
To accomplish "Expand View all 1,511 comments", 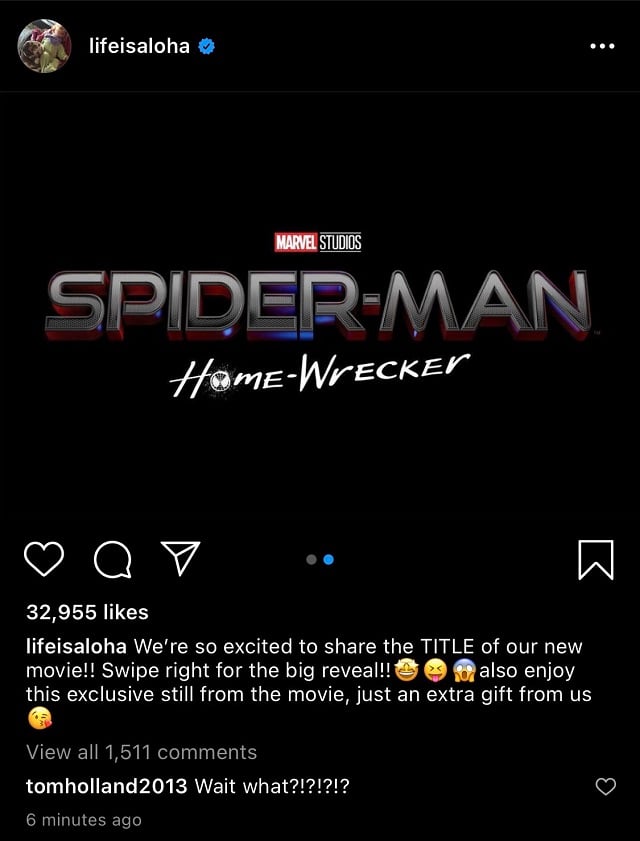I will 142,752.
